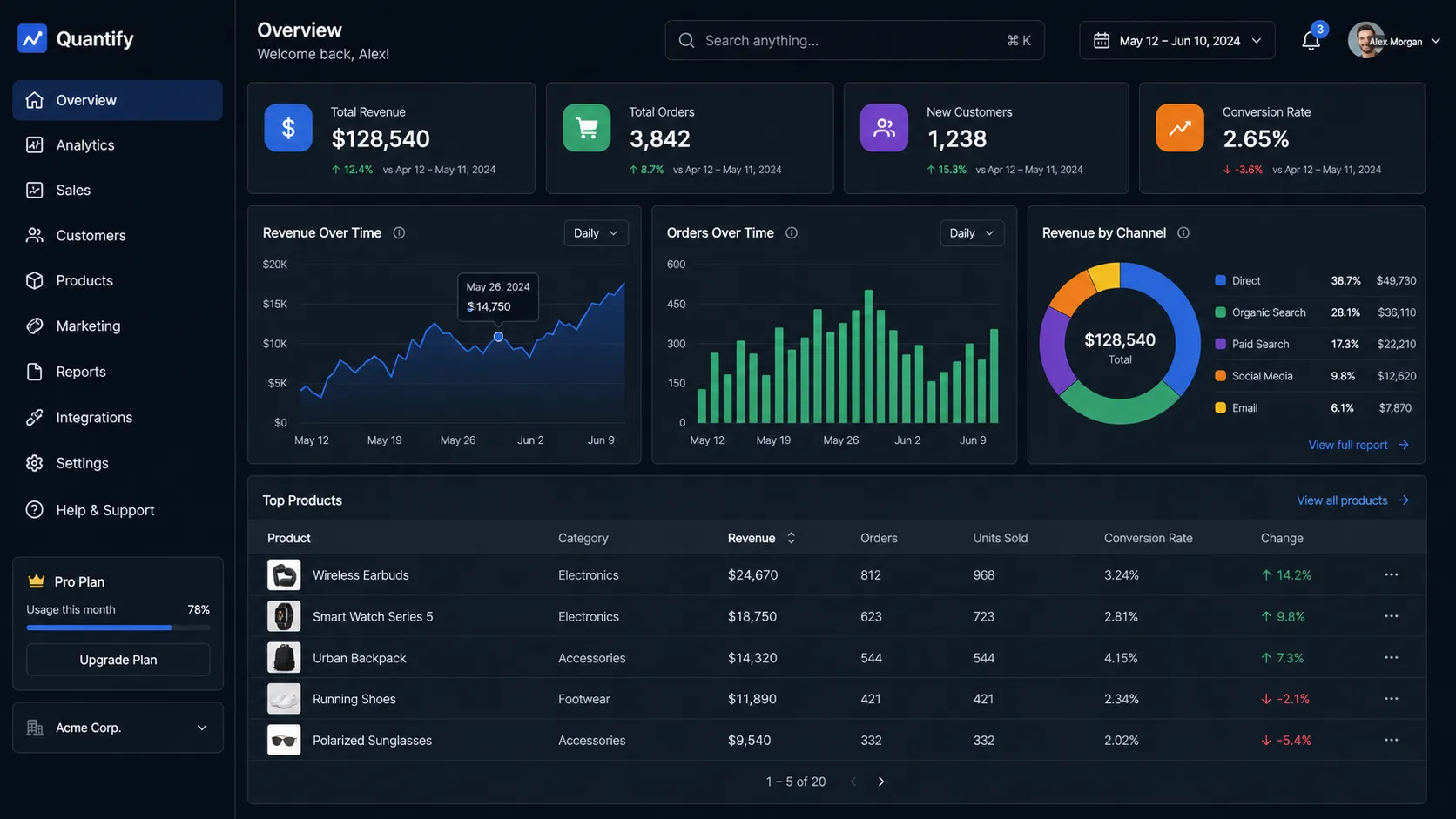The width and height of the screenshot is (1456, 819).
Task: Click the Acme Corp. building icon
Action: 35,728
